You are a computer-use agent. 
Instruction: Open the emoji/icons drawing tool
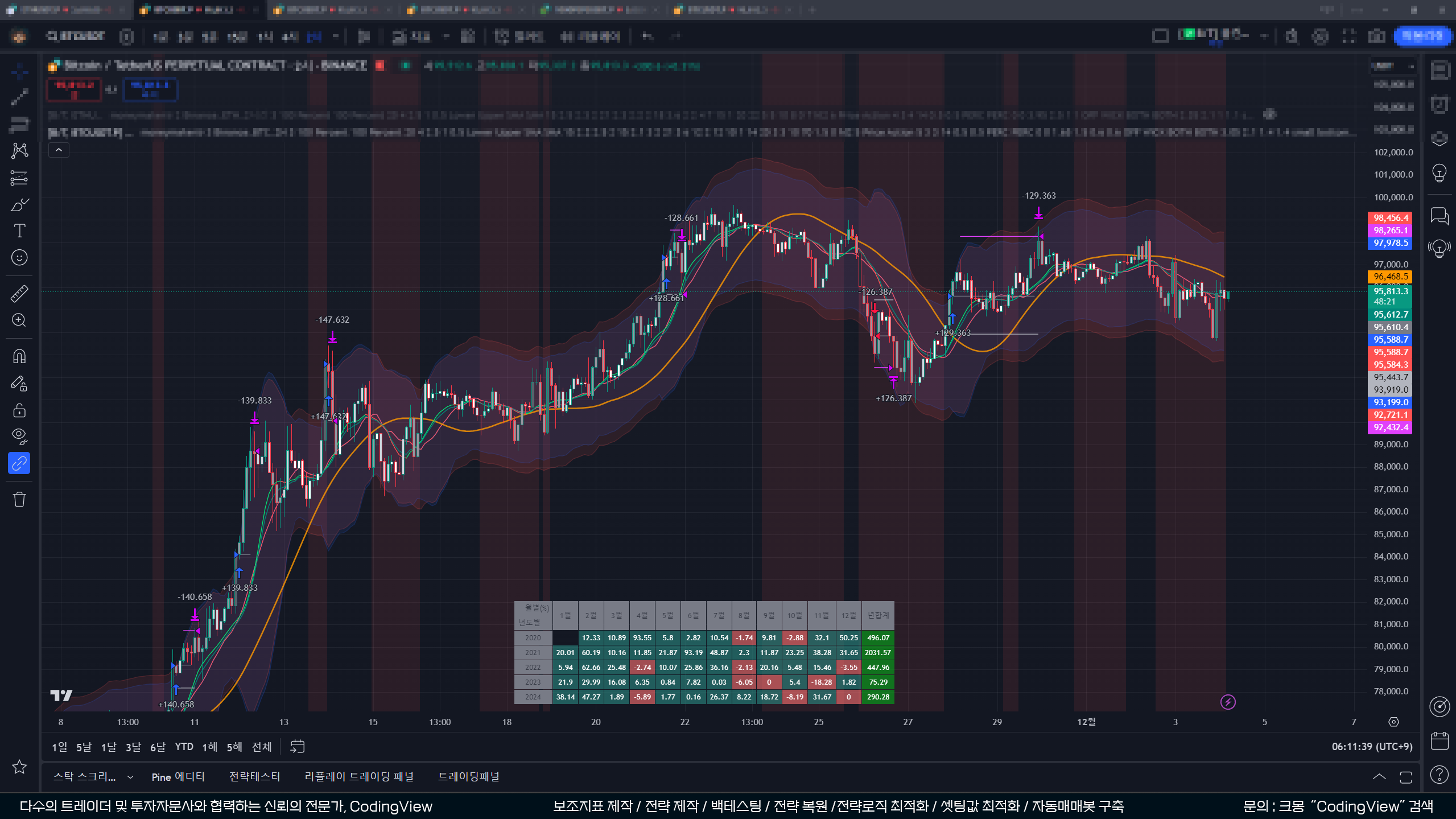[x=19, y=258]
